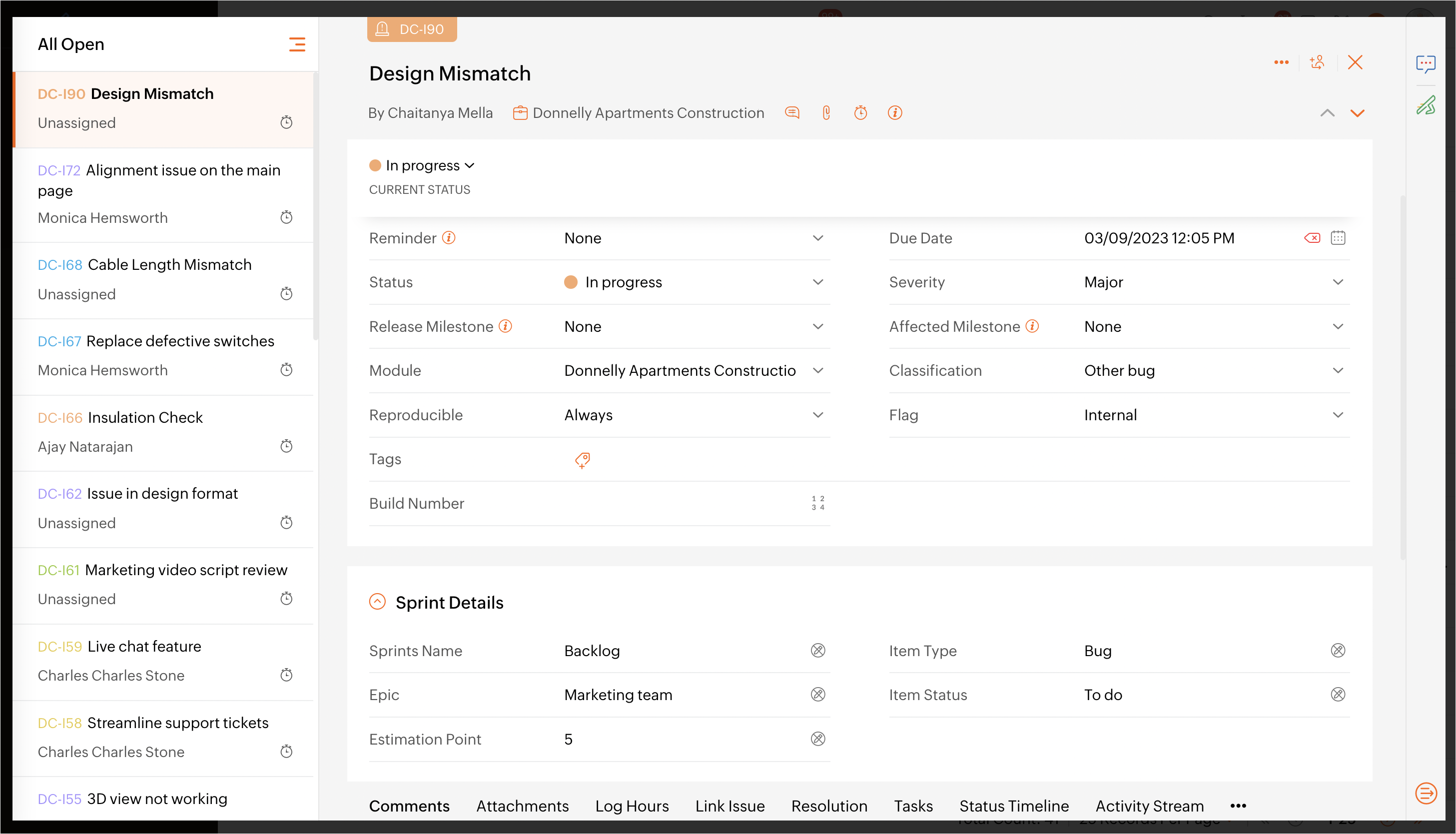The image size is (1456, 834).
Task: Expand the Status dropdown for In progress
Action: click(819, 282)
